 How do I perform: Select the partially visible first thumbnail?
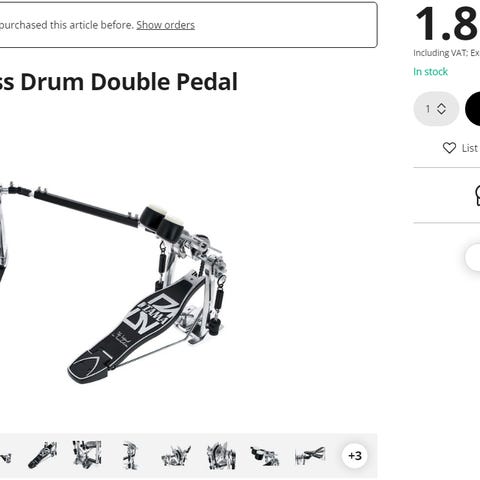click(5, 457)
